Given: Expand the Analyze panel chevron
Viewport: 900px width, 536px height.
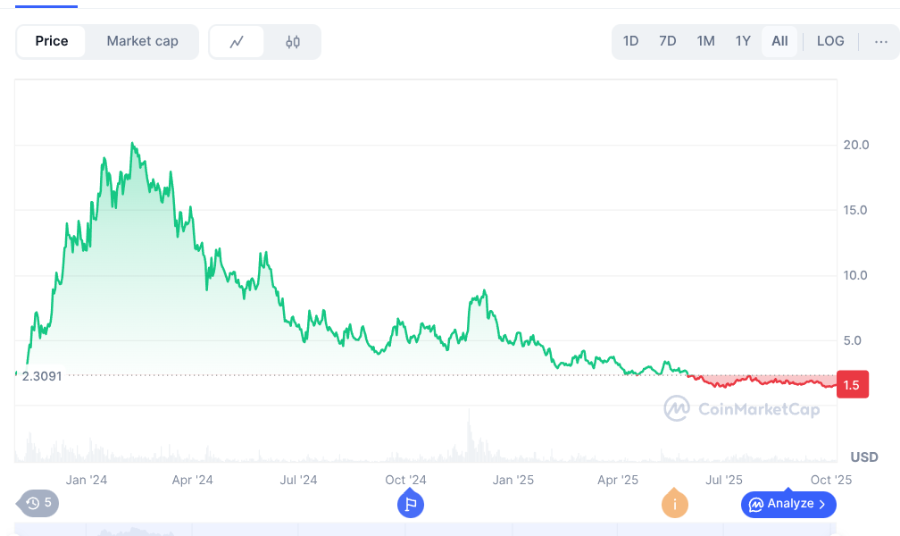Looking at the screenshot, I should pyautogui.click(x=822, y=504).
